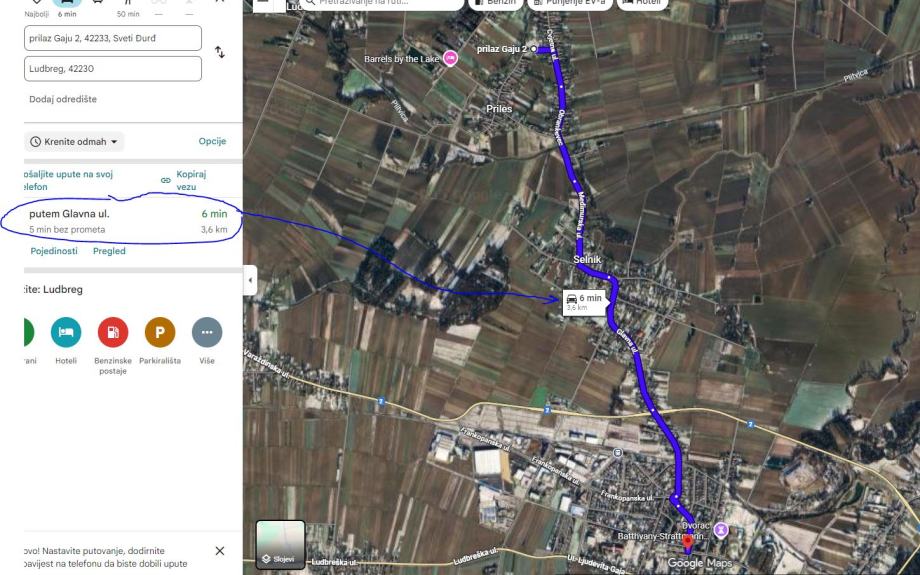Viewport: 920px width, 575px height.
Task: Show more categories with Više icon
Action: (207, 333)
